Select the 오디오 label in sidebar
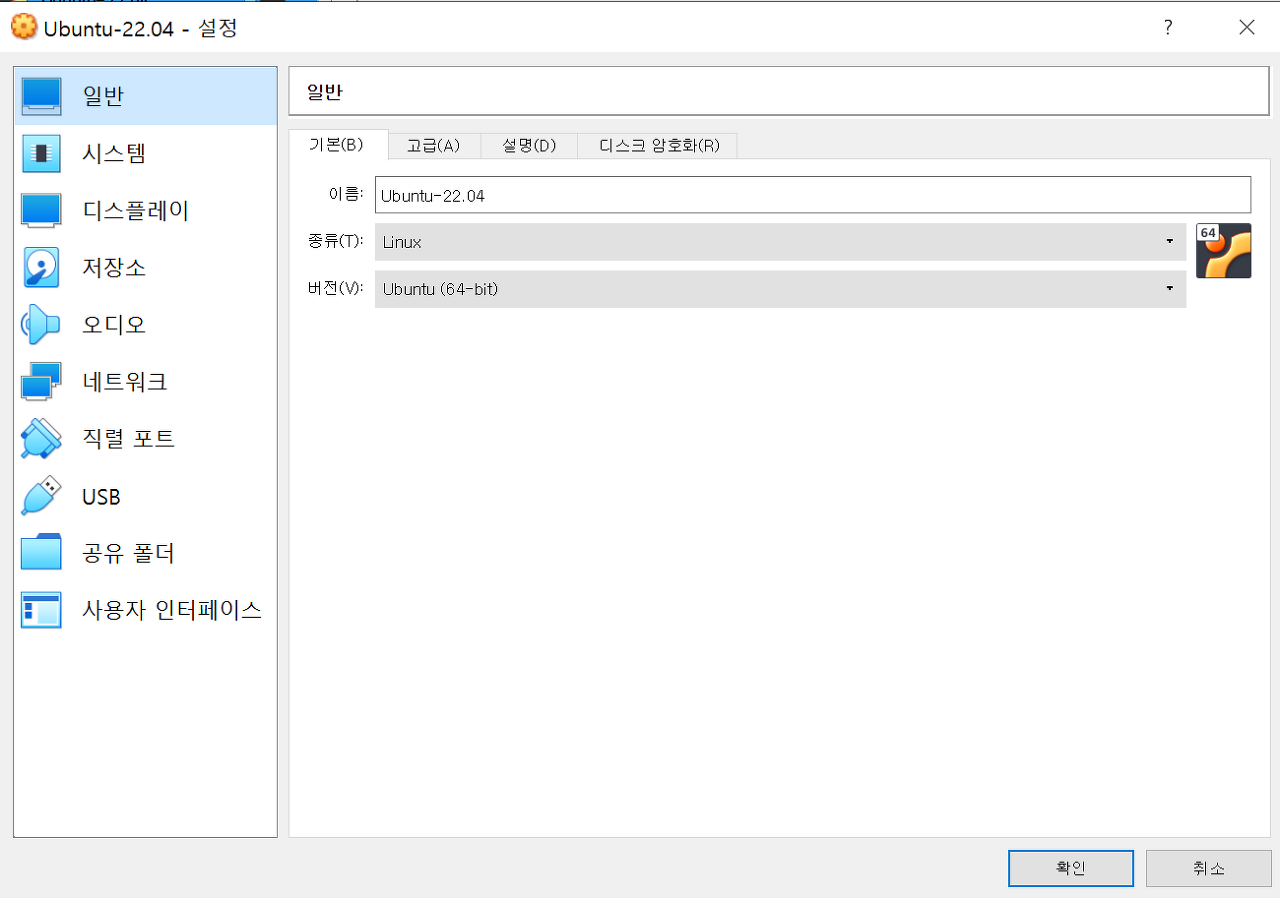Screen dimensions: 1280x898 click(x=114, y=324)
